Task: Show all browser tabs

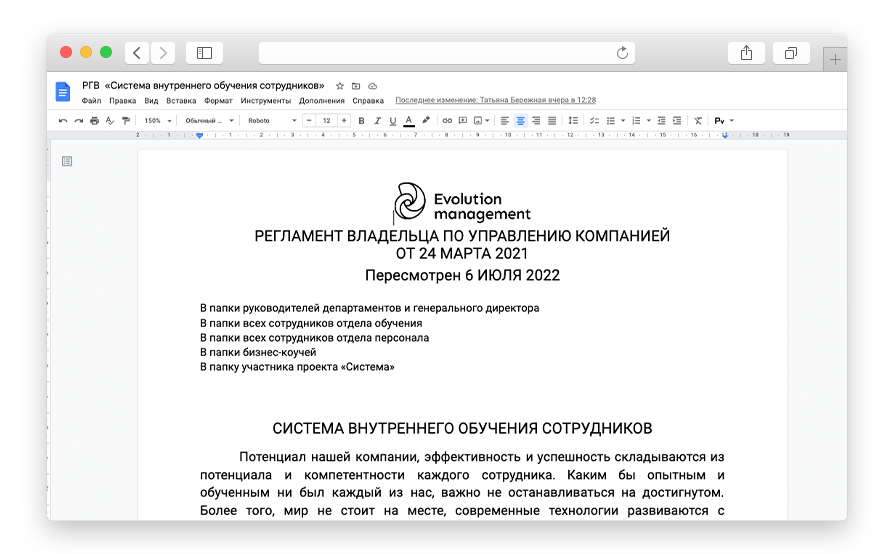Action: click(791, 53)
